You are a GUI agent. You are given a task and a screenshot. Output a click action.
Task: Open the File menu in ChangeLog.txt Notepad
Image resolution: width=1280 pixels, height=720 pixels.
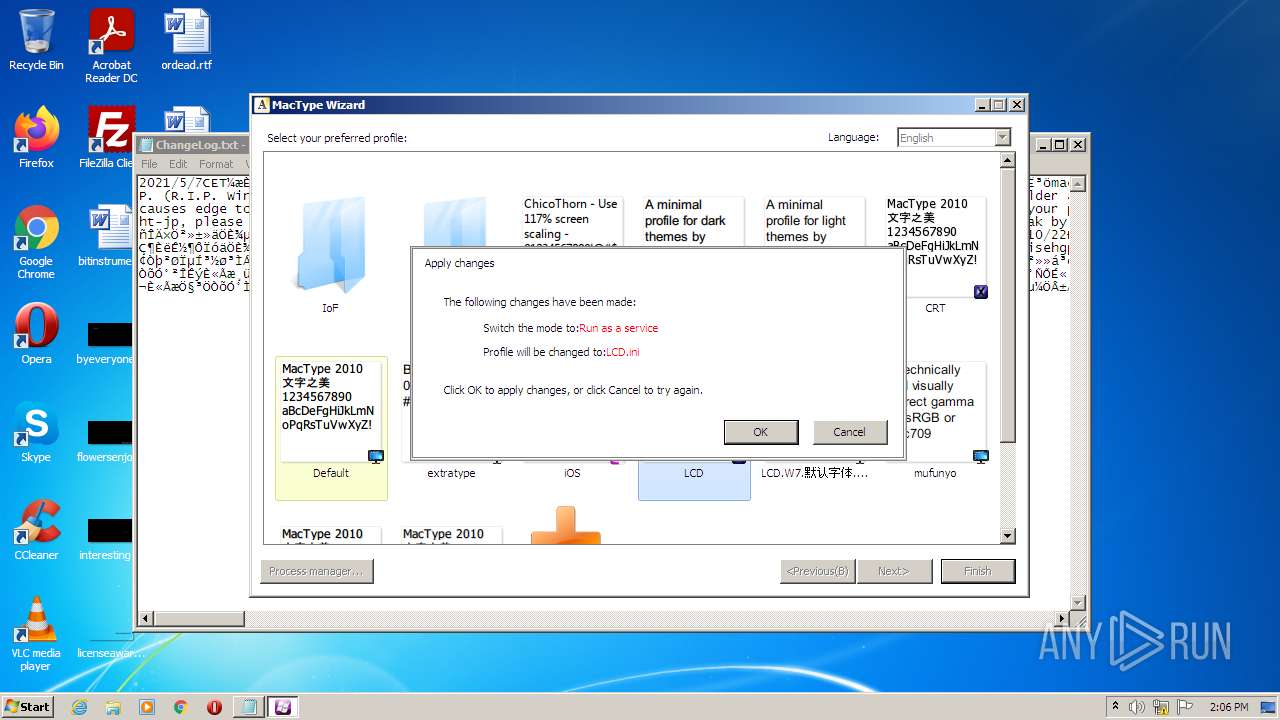[x=149, y=164]
